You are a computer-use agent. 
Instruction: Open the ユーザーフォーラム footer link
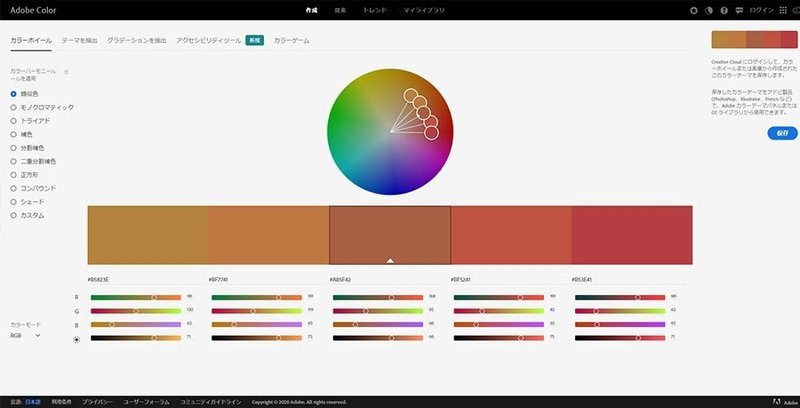(146, 402)
